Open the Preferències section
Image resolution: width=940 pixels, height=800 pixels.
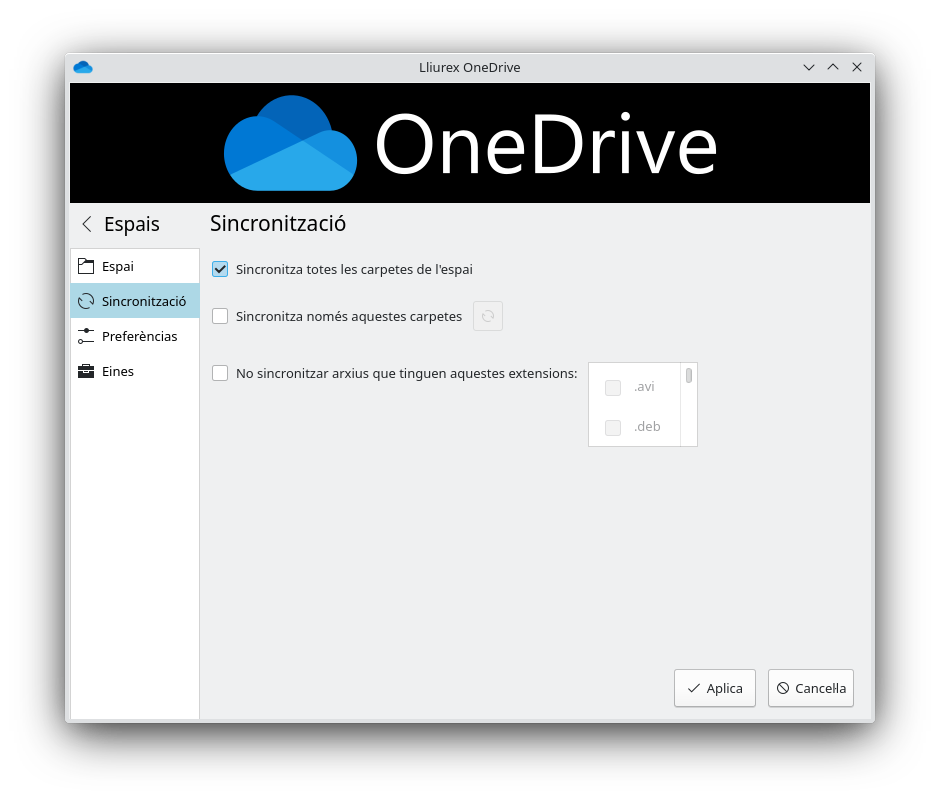click(x=139, y=336)
